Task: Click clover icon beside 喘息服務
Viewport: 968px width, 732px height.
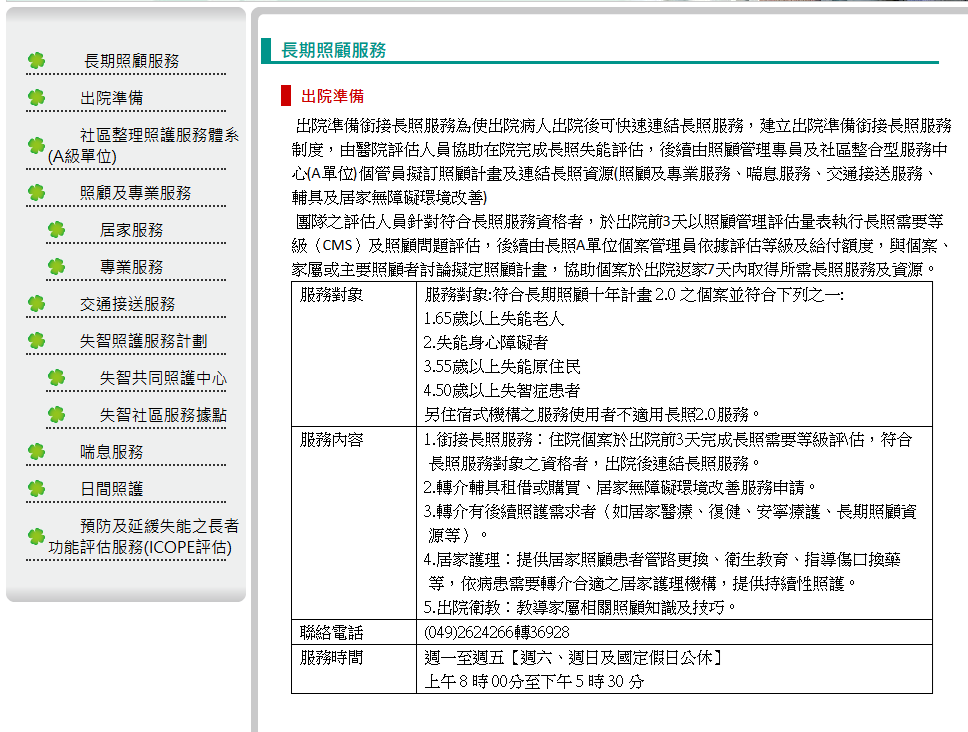Action: [x=36, y=452]
